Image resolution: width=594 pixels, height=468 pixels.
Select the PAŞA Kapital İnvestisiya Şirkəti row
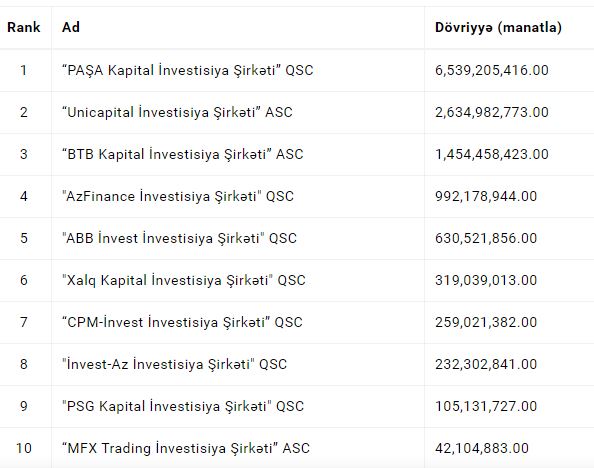(297, 70)
